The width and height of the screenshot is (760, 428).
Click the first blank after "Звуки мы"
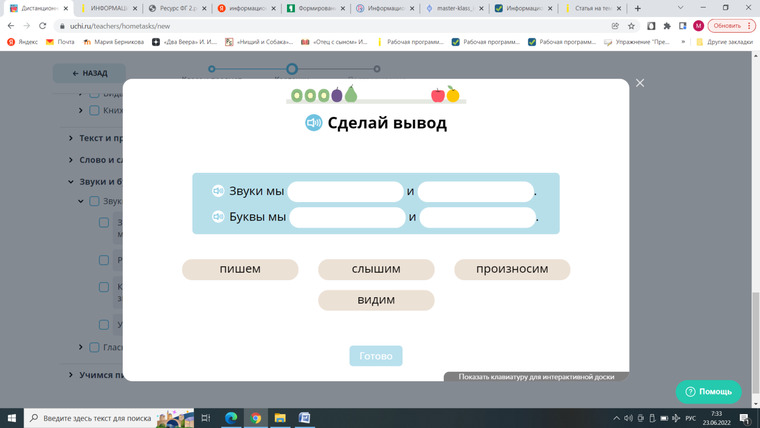click(x=345, y=192)
